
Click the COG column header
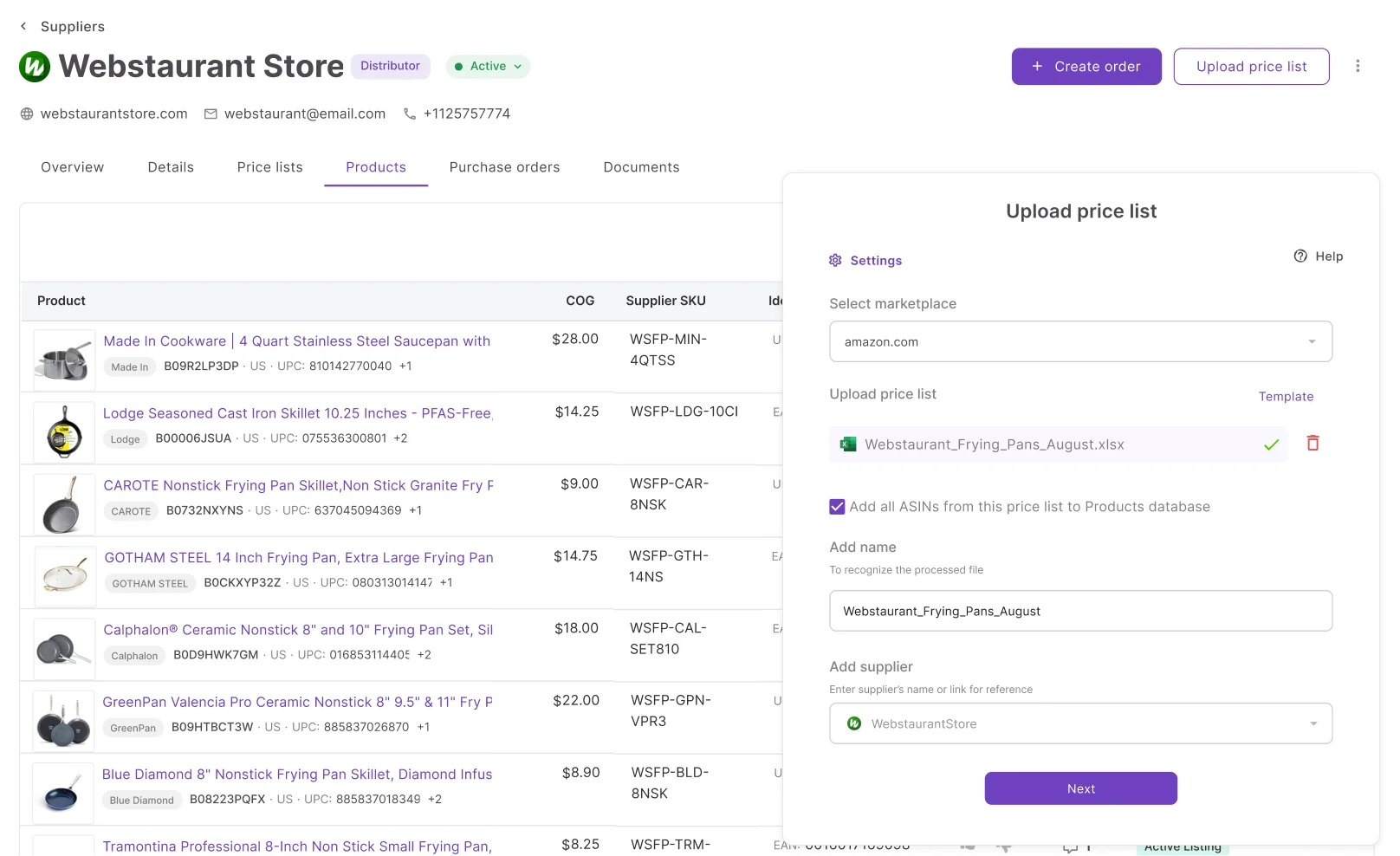580,301
